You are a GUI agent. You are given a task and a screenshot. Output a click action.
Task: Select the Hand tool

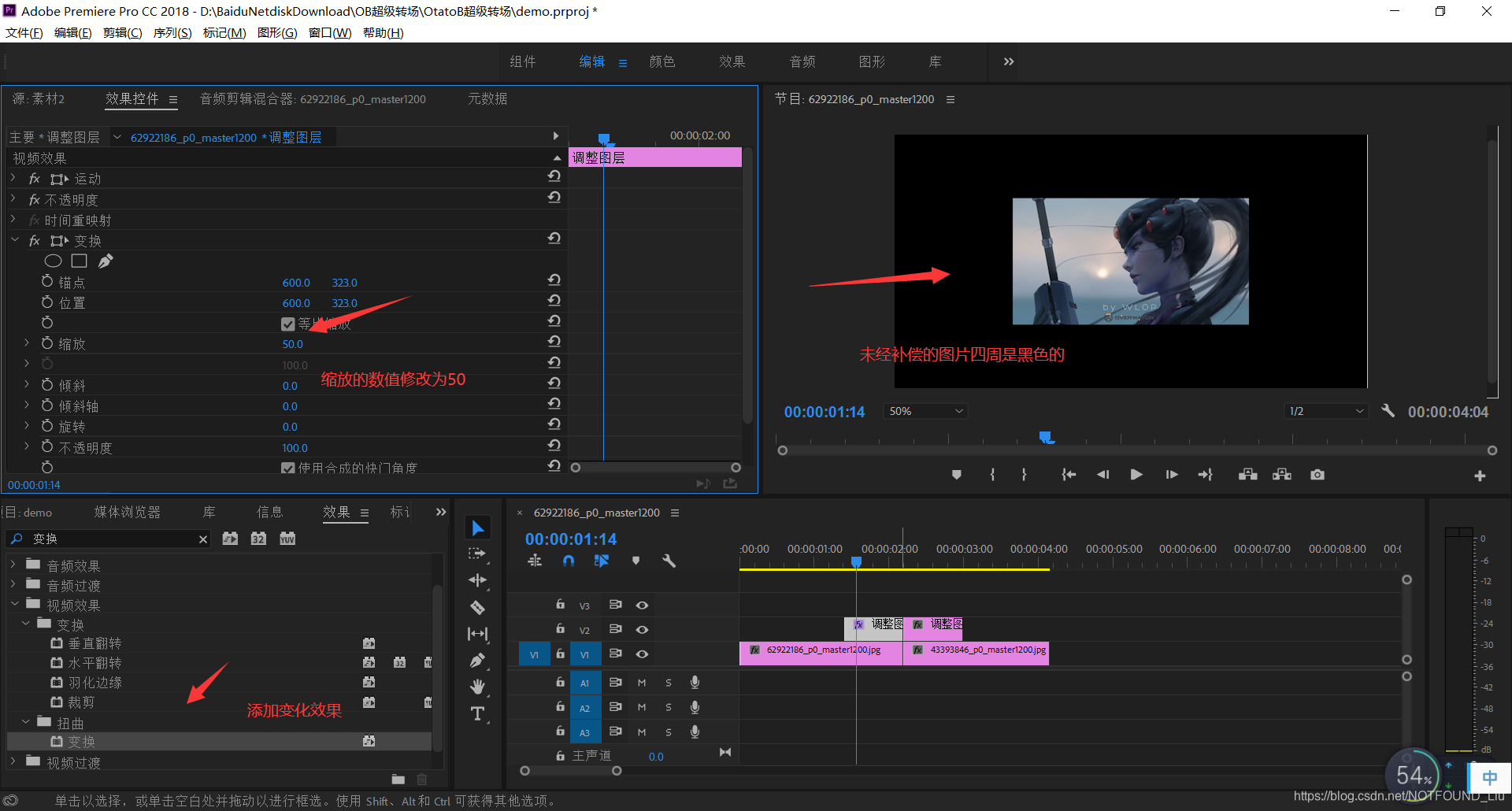[477, 687]
